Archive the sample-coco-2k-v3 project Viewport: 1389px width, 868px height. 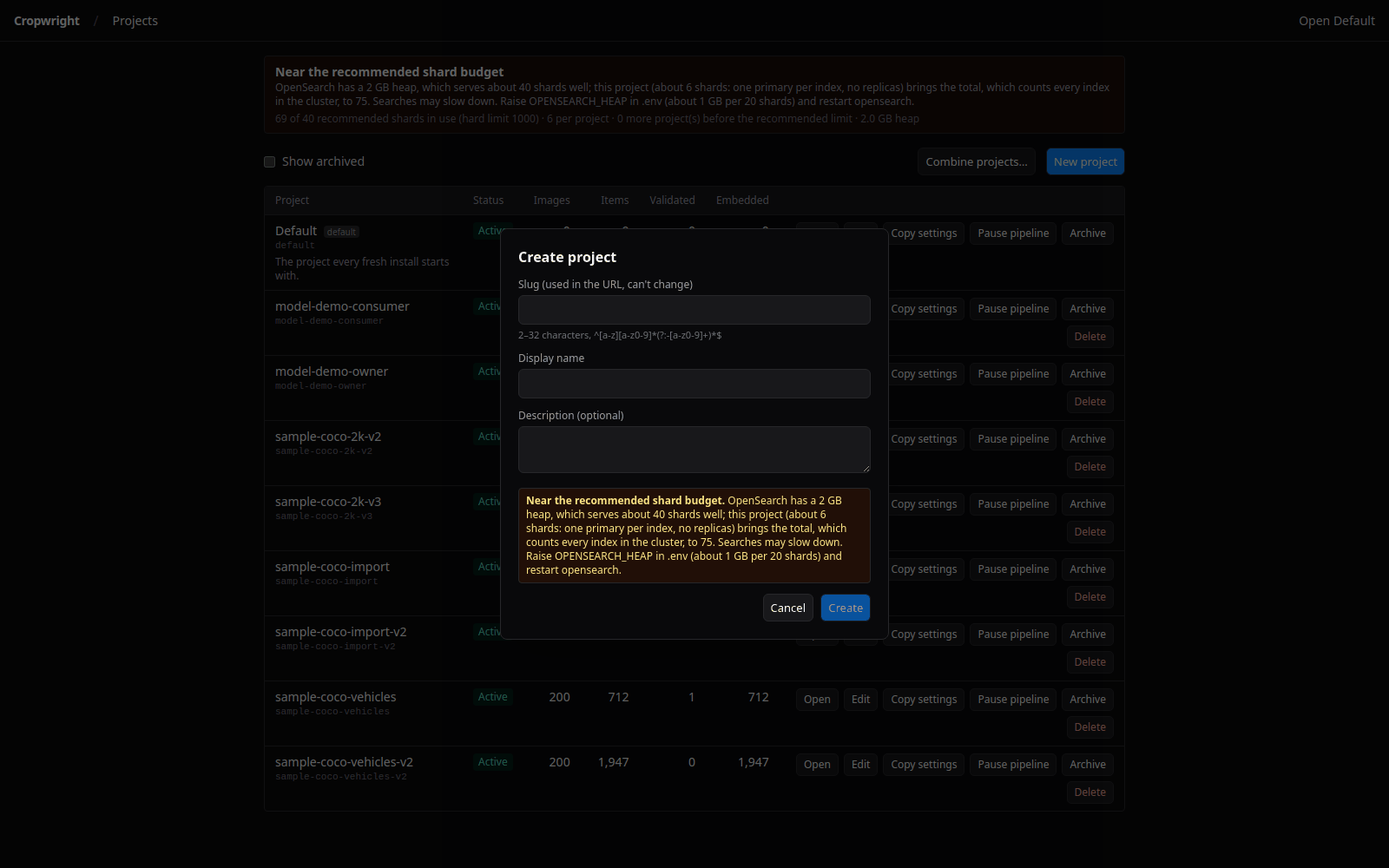[1088, 504]
